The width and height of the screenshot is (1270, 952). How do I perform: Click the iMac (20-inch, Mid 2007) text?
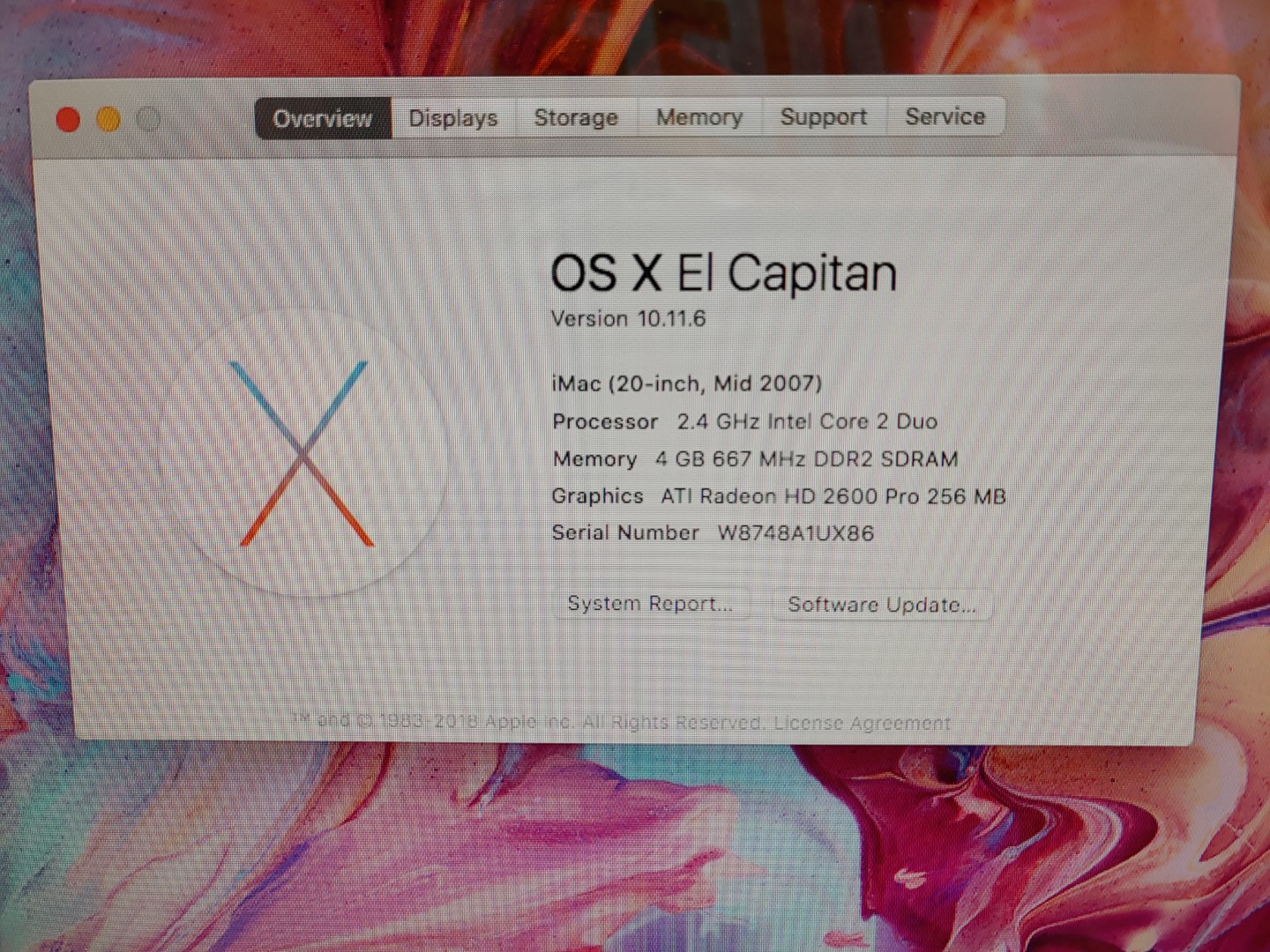tap(687, 383)
